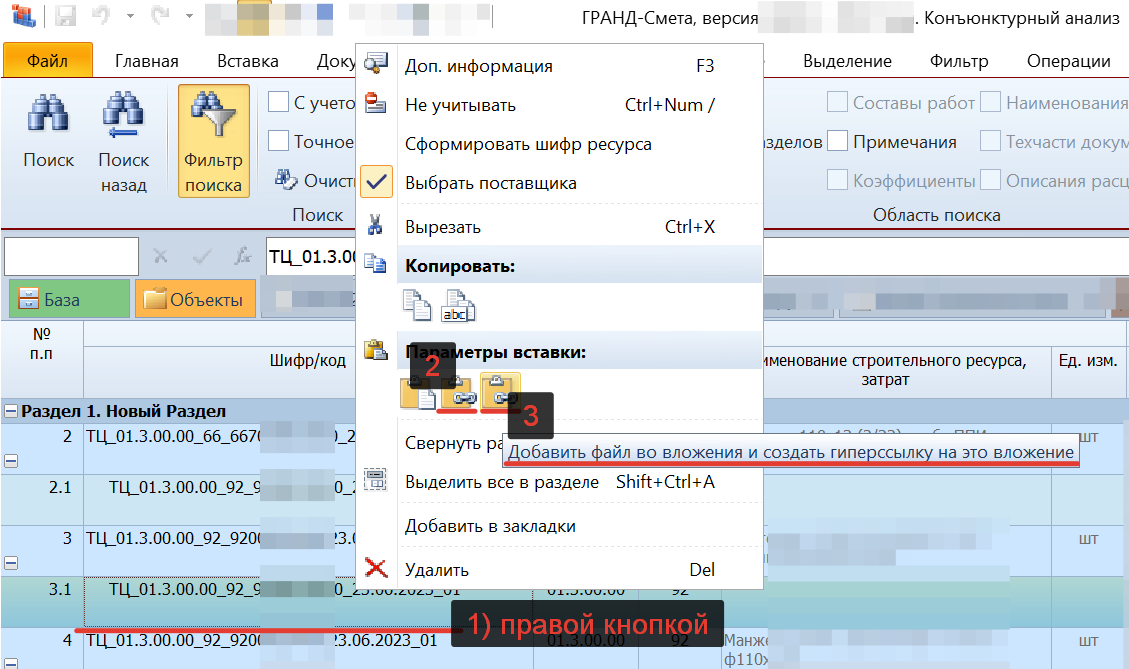Click the first paste option icon
Image resolution: width=1129 pixels, height=669 pixels.
(x=418, y=392)
